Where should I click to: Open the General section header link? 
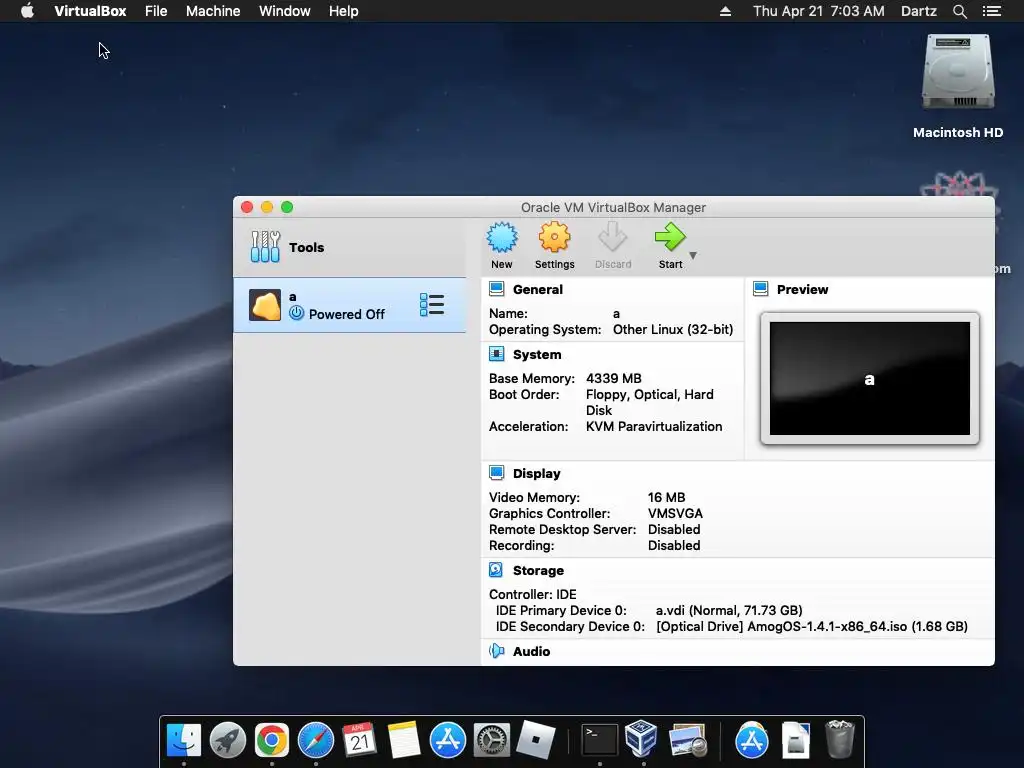pyautogui.click(x=537, y=289)
